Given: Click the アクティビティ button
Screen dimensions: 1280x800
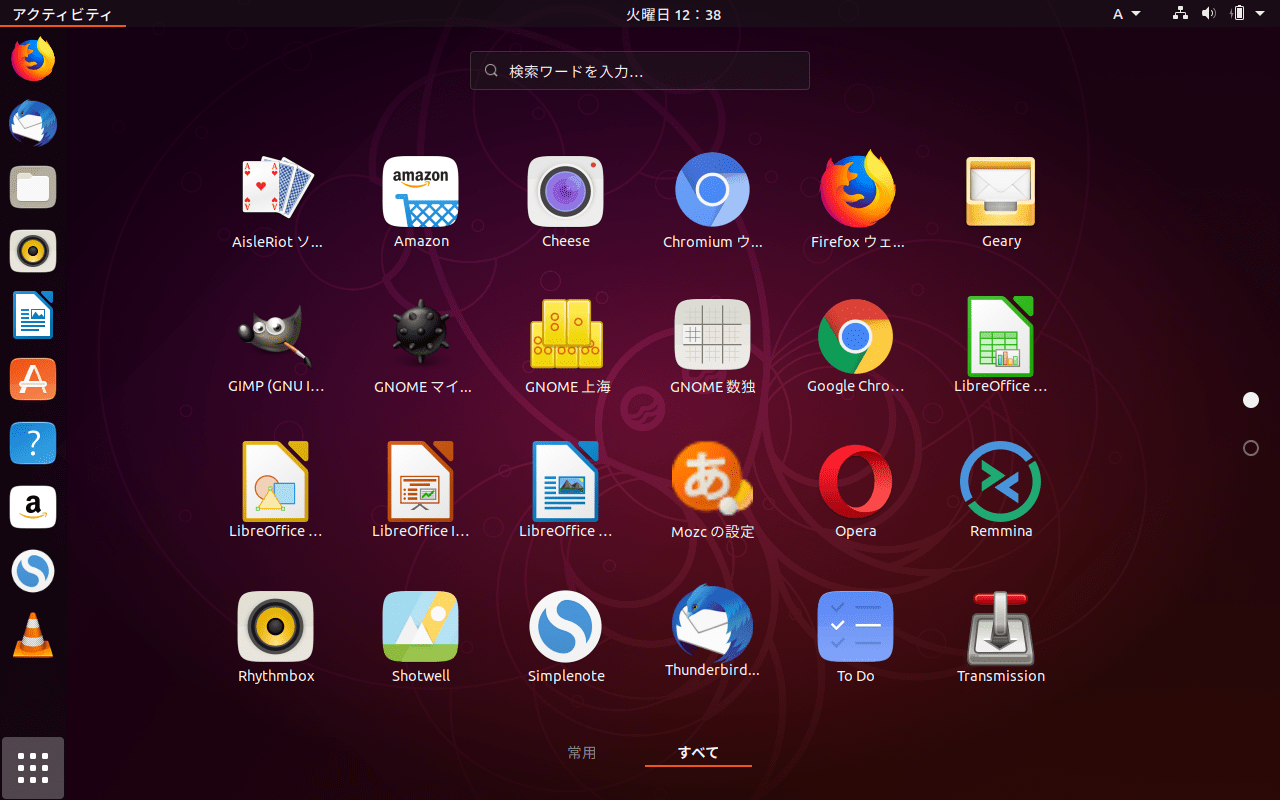Looking at the screenshot, I should point(62,14).
